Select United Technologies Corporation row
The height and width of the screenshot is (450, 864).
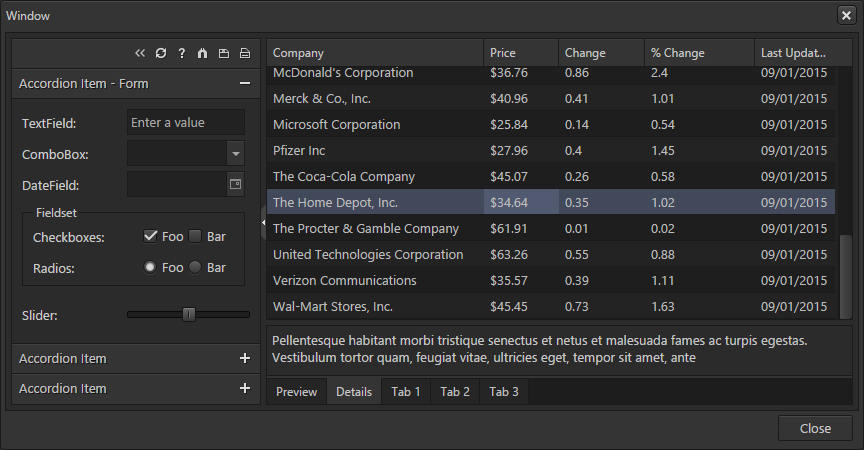click(551, 254)
